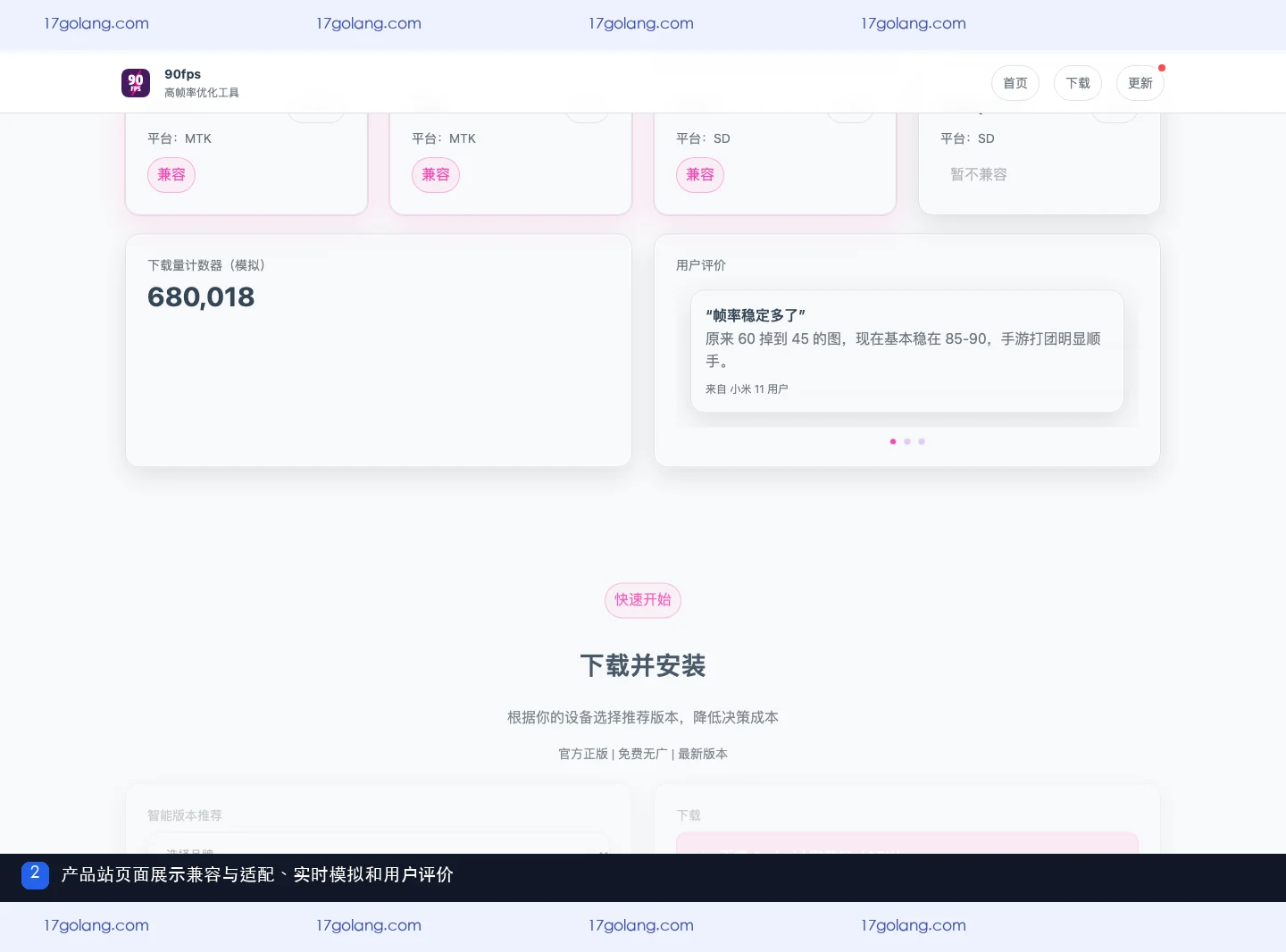
Task: Click the 680,018 download count
Action: pos(201,297)
